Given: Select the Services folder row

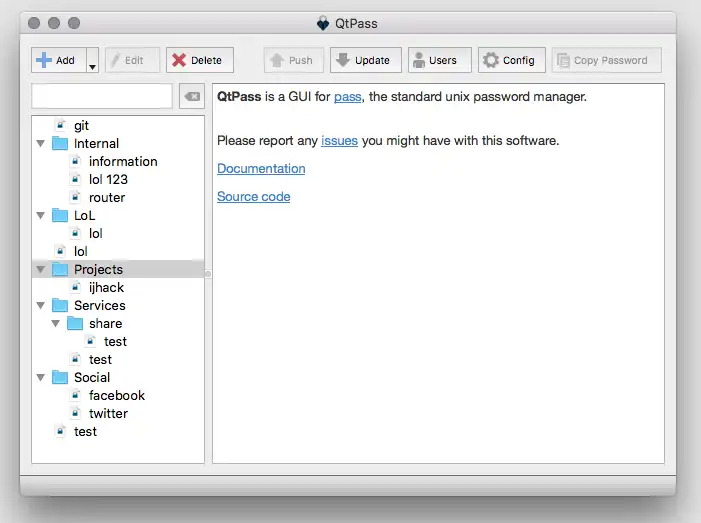Looking at the screenshot, I should click(118, 305).
